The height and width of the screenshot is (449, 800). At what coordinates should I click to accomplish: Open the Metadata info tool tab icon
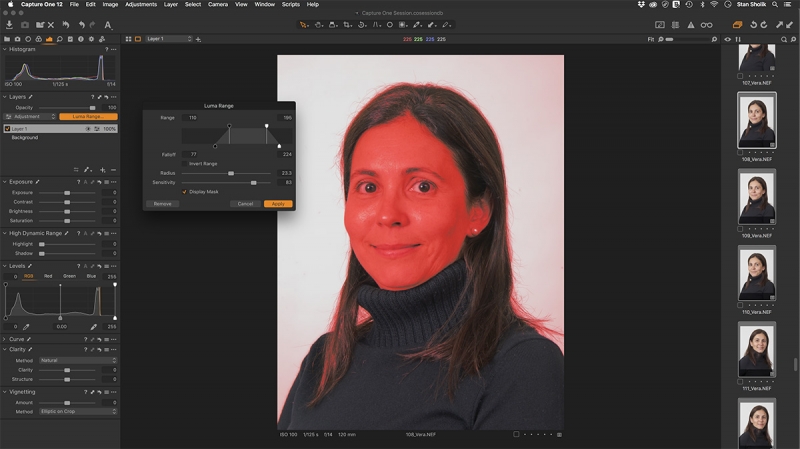tap(81, 39)
